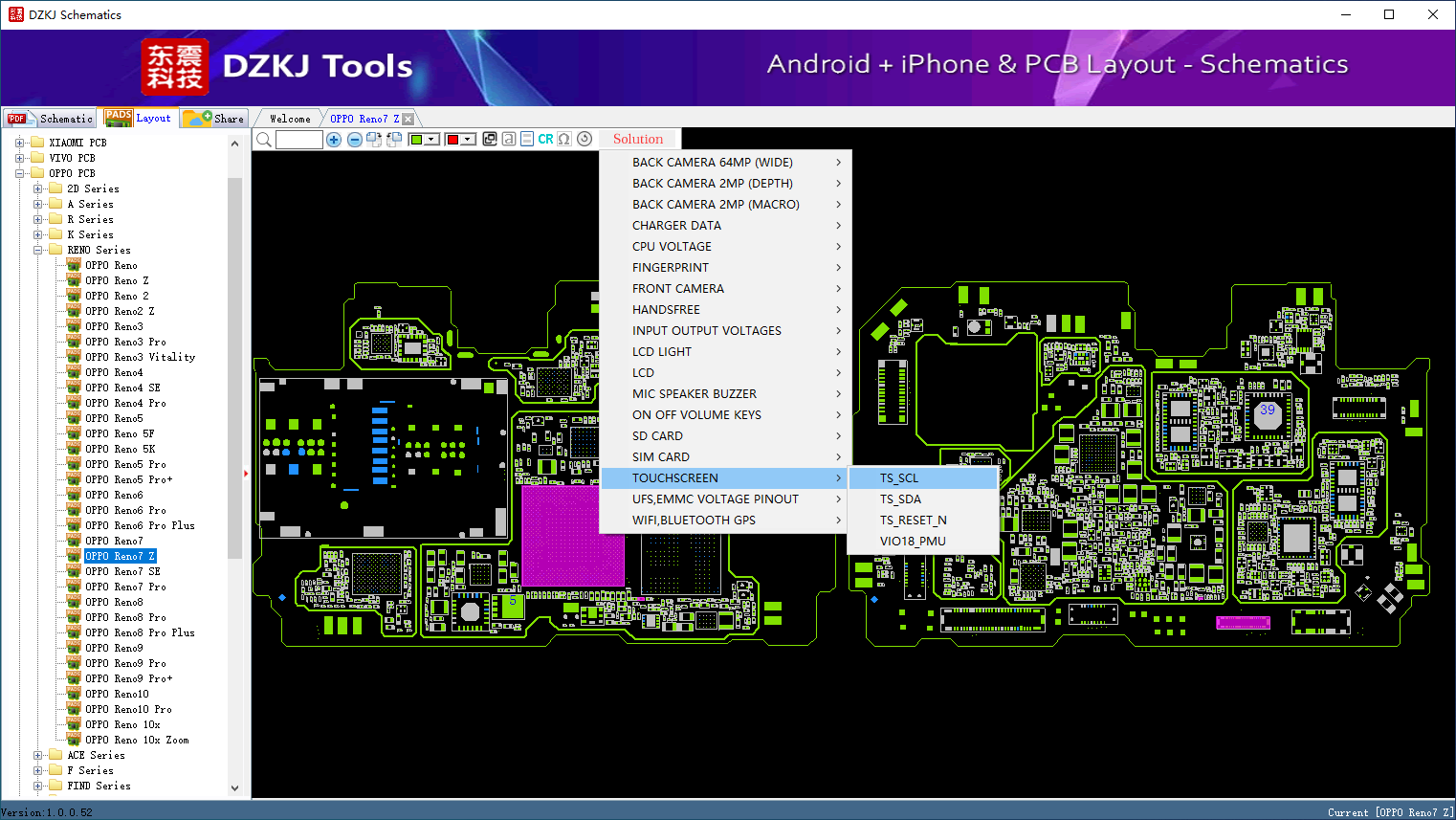Open the CHARGER DATA solution submenu

pos(725,226)
